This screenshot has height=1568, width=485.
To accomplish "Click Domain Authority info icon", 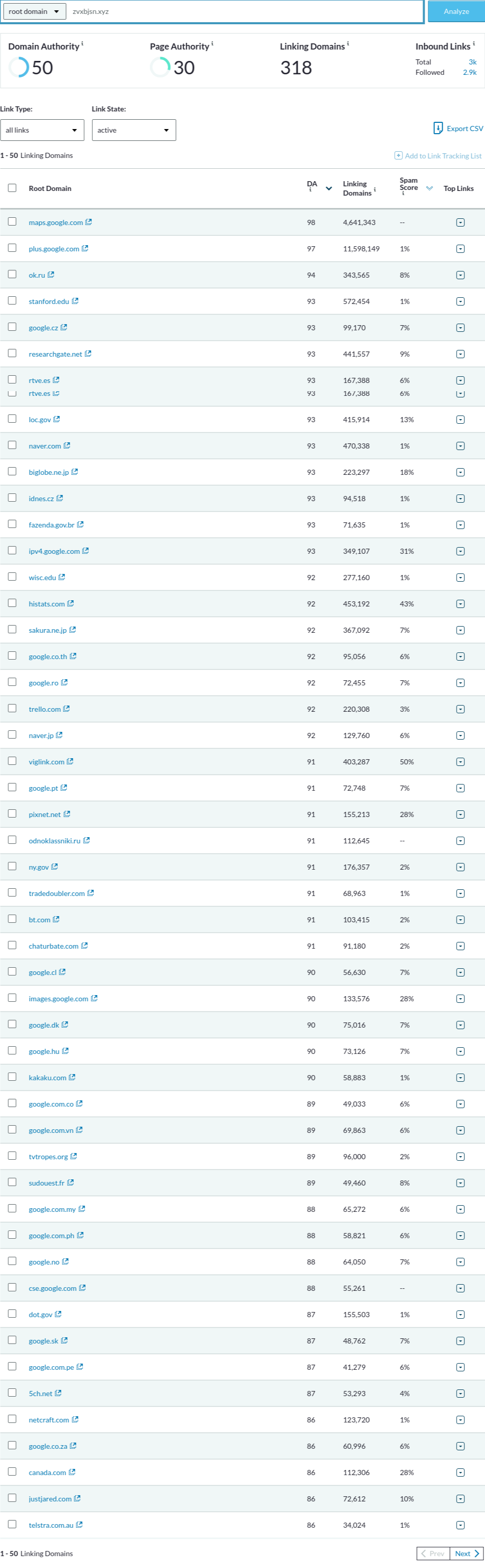I will [82, 44].
